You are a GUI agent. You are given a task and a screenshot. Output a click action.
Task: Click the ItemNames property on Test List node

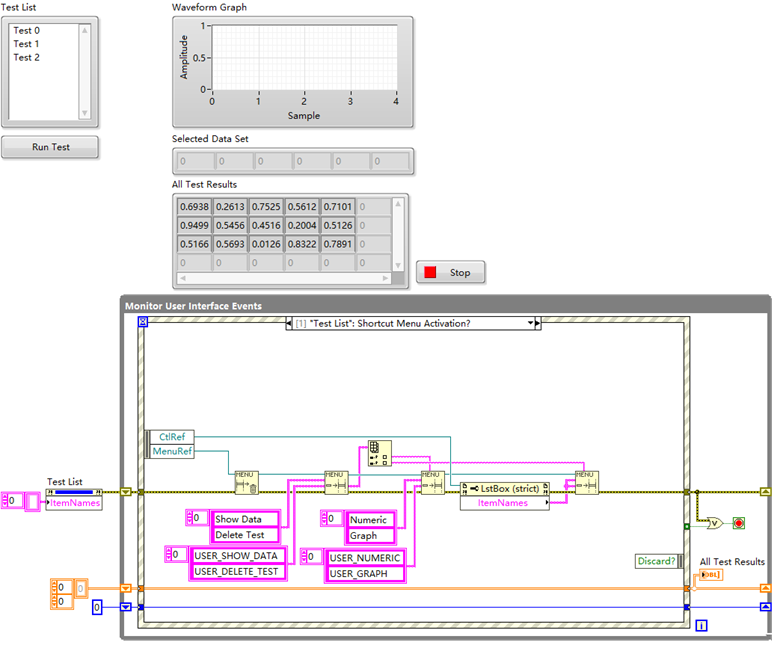point(74,503)
